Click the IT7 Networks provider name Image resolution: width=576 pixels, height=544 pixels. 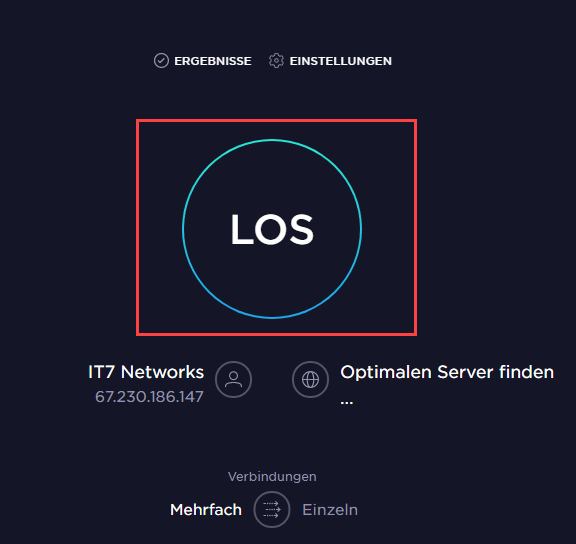coord(146,372)
